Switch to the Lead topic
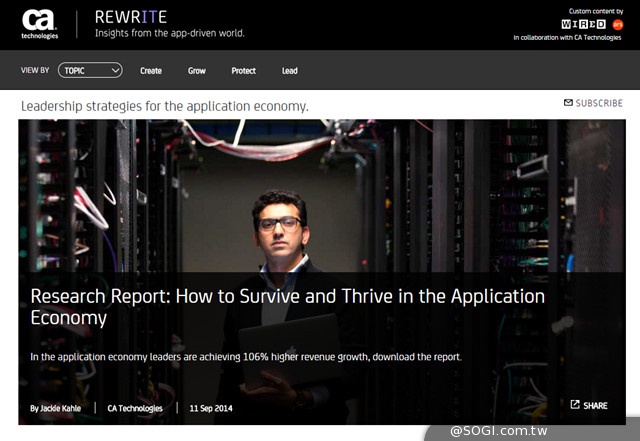Screen dimensions: 640x441 289,71
